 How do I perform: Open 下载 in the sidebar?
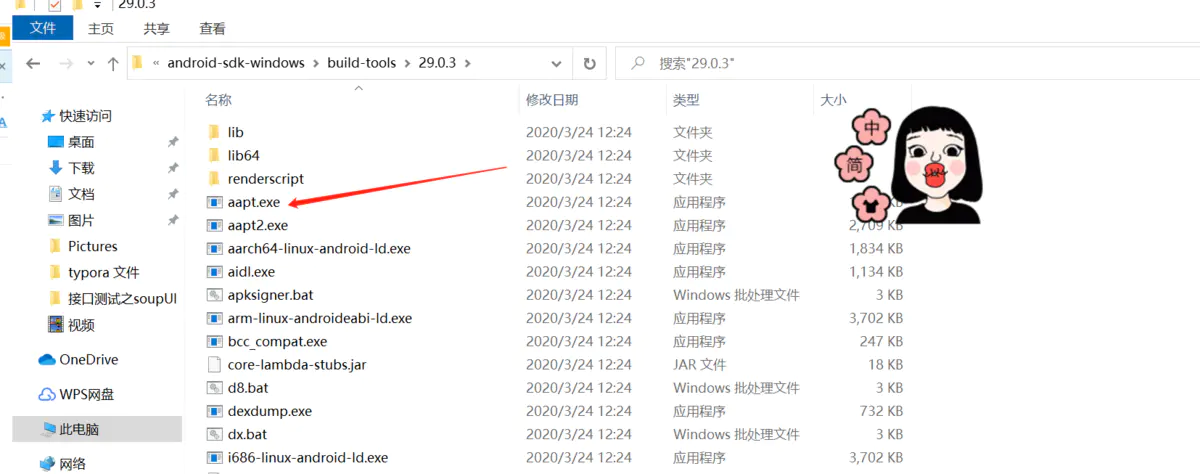click(82, 168)
